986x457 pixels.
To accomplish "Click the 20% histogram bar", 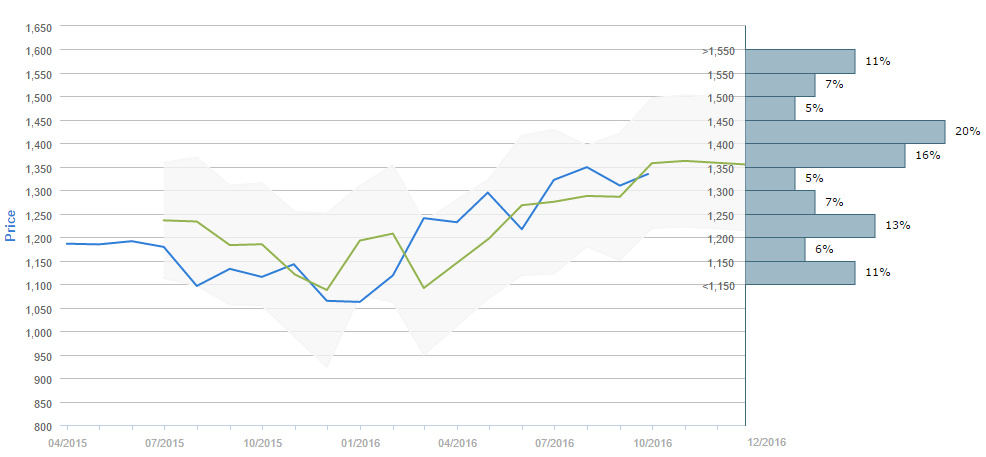I will pos(845,132).
